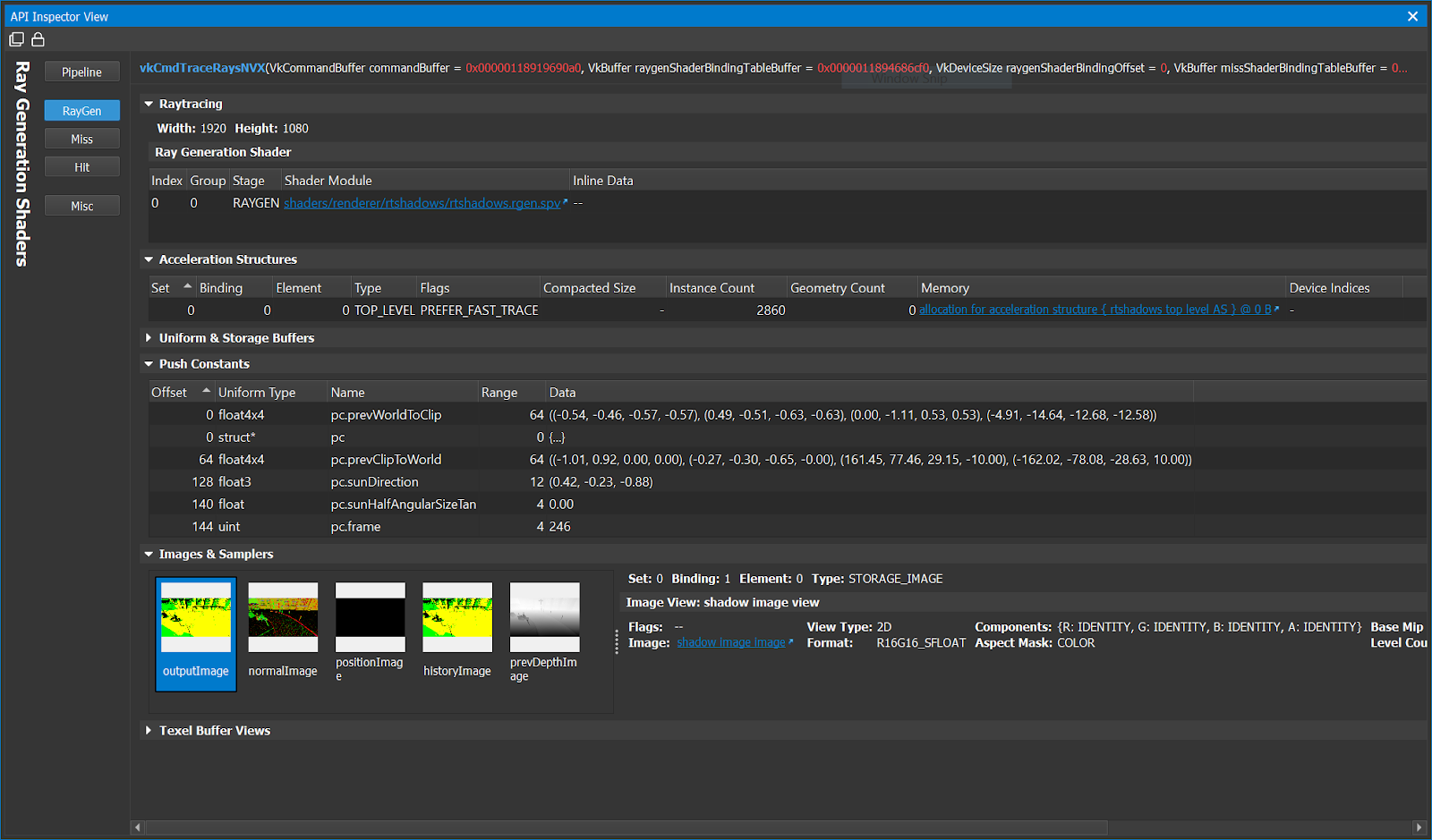Collapse the Raytracing section

149,104
